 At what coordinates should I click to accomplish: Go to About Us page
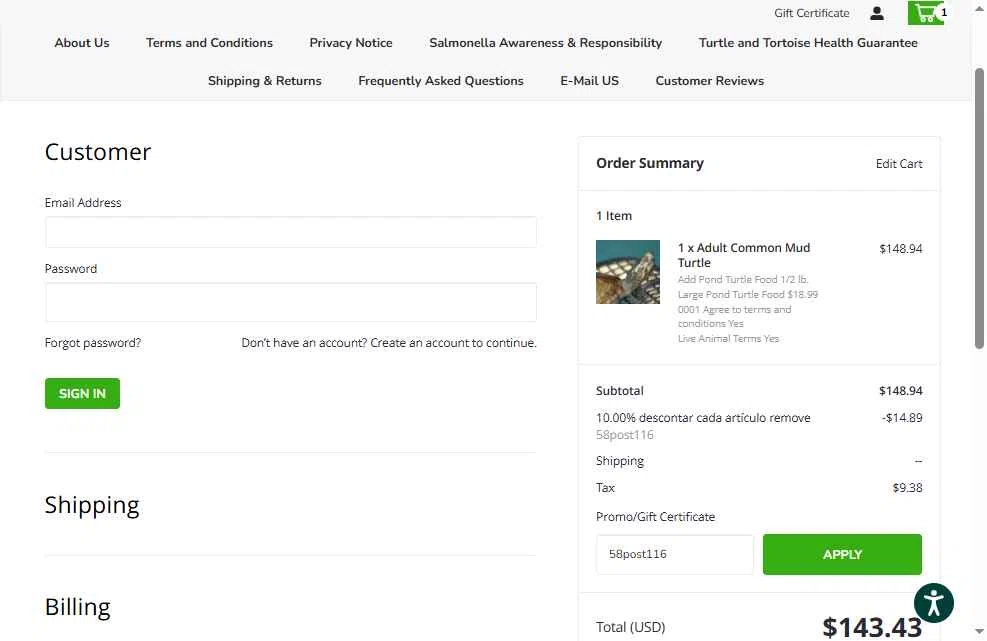[x=82, y=43]
